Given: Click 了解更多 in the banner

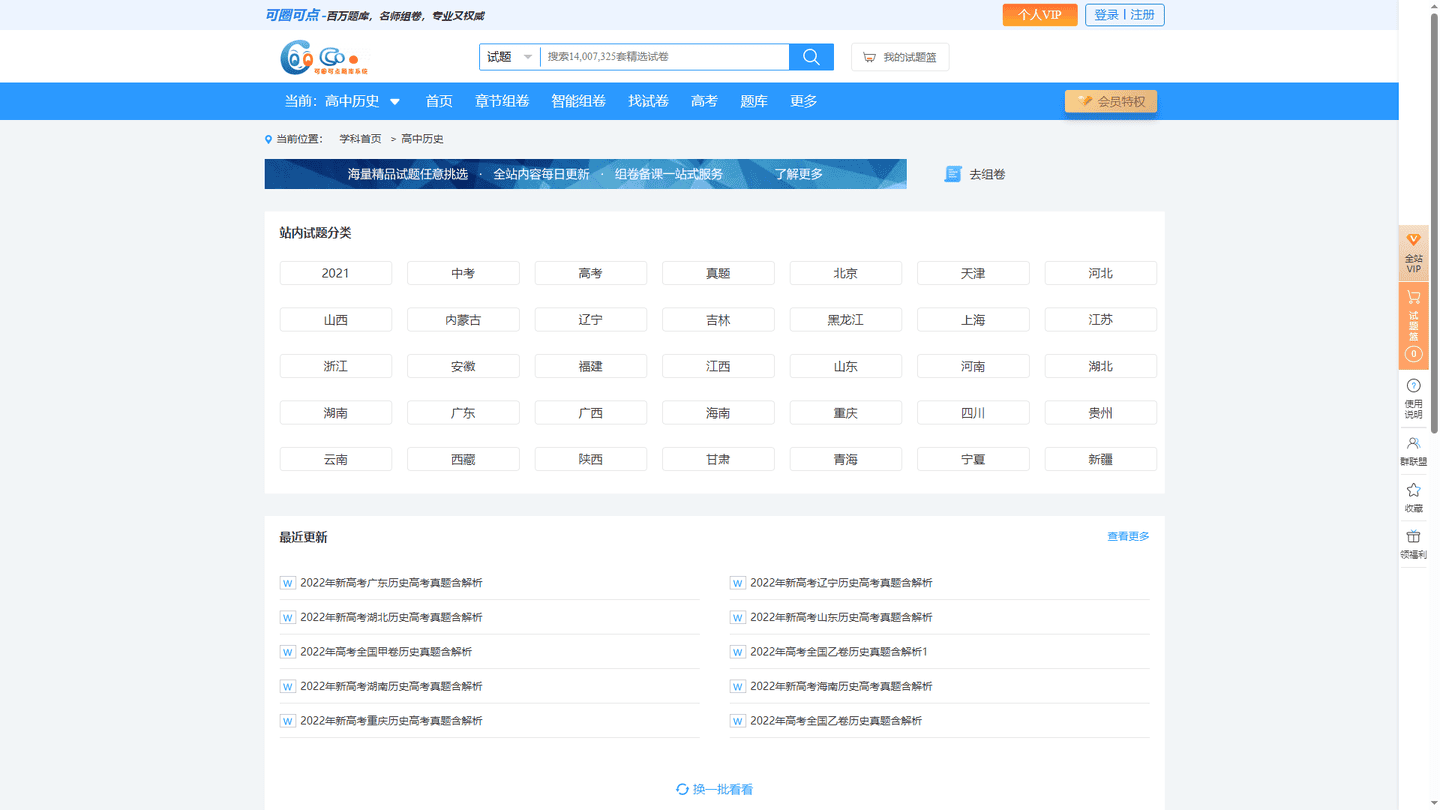Looking at the screenshot, I should click(798, 174).
